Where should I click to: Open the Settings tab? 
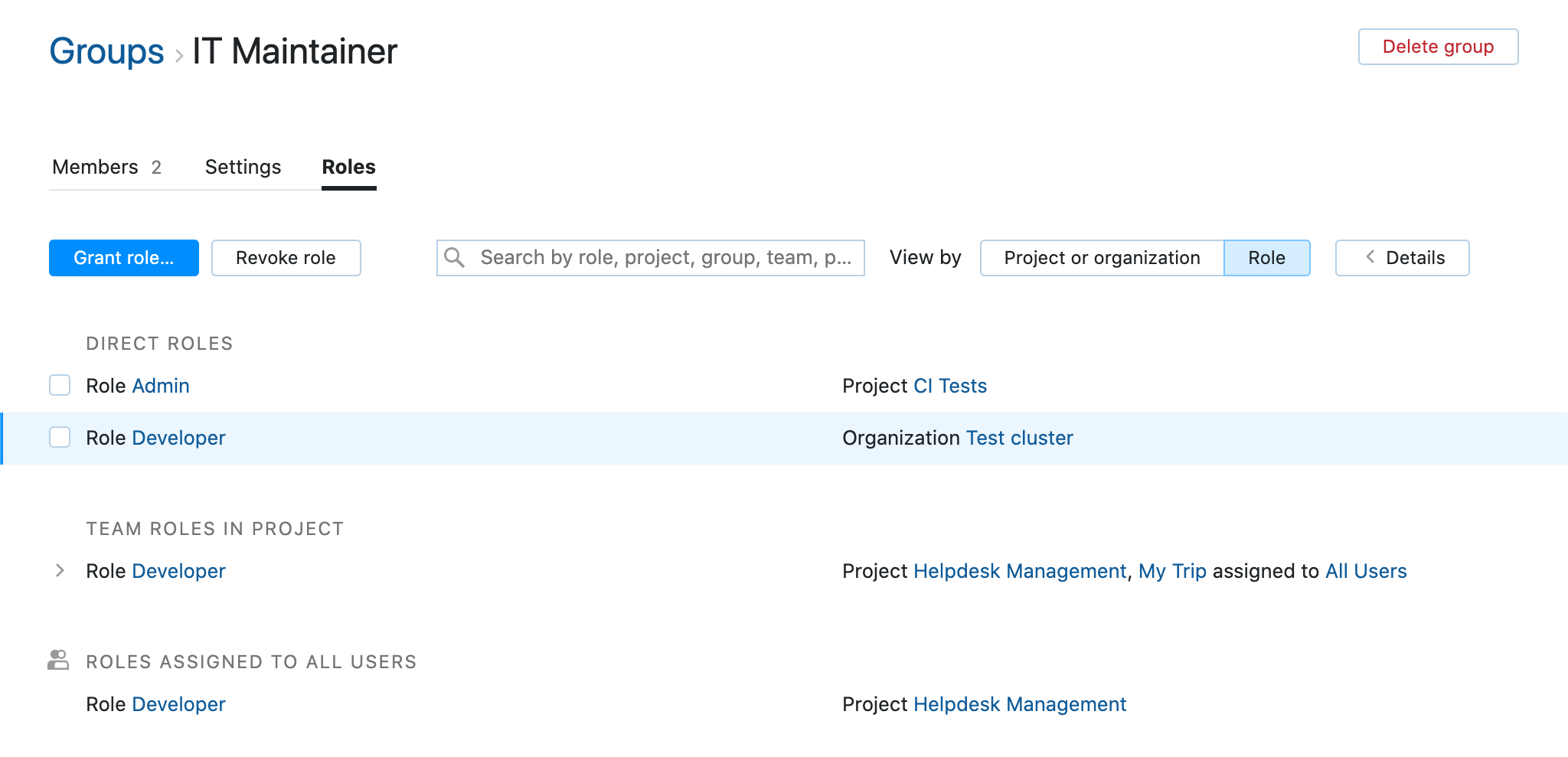coord(243,167)
